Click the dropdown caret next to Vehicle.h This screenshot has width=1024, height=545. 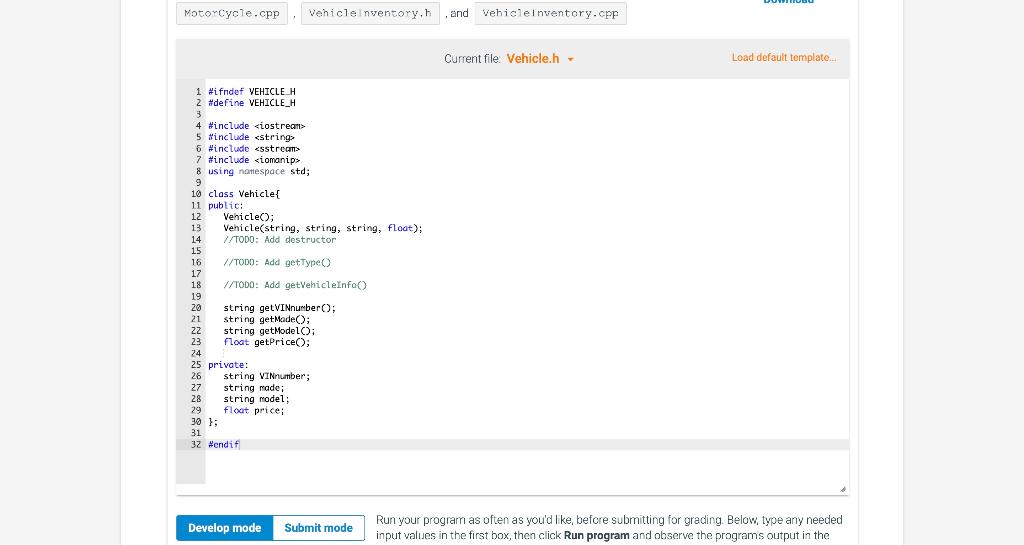click(570, 59)
